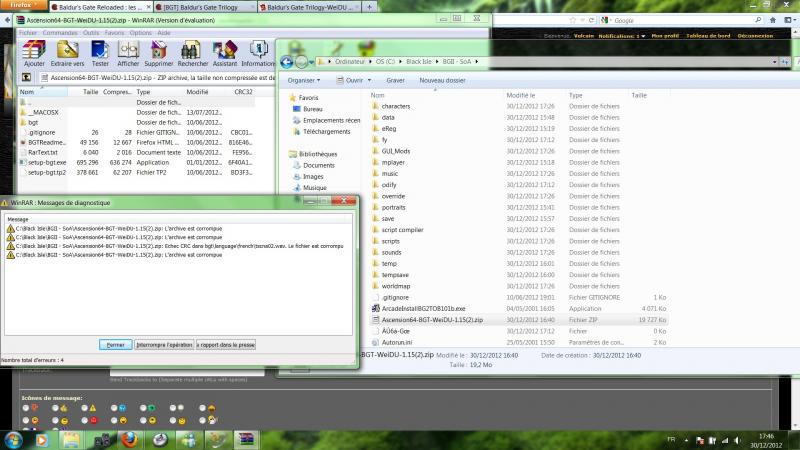Open the Organiser dropdown in Explorer
The image size is (800, 450).
coord(304,81)
